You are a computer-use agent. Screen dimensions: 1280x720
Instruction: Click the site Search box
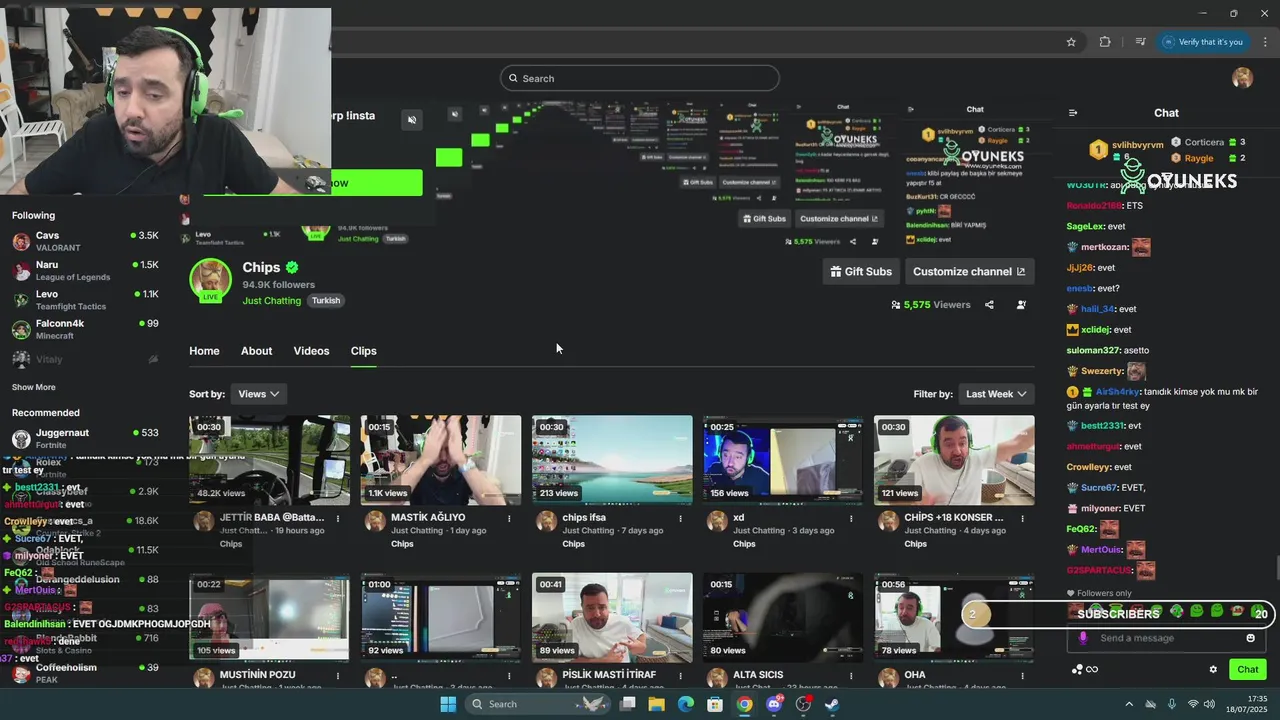point(640,78)
